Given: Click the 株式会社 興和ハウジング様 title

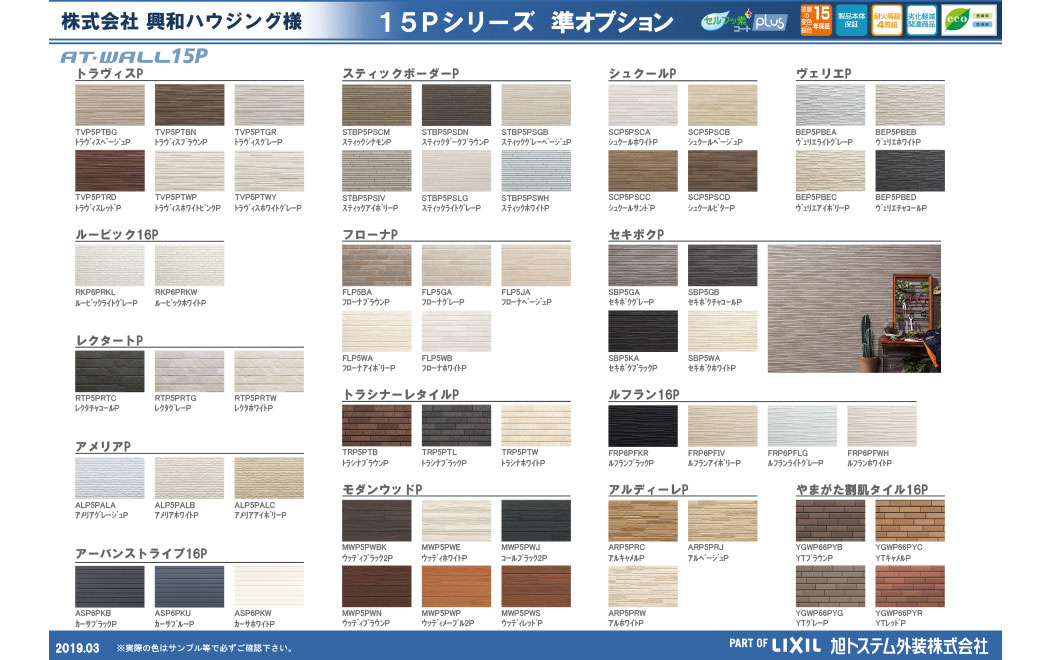Looking at the screenshot, I should (x=181, y=21).
